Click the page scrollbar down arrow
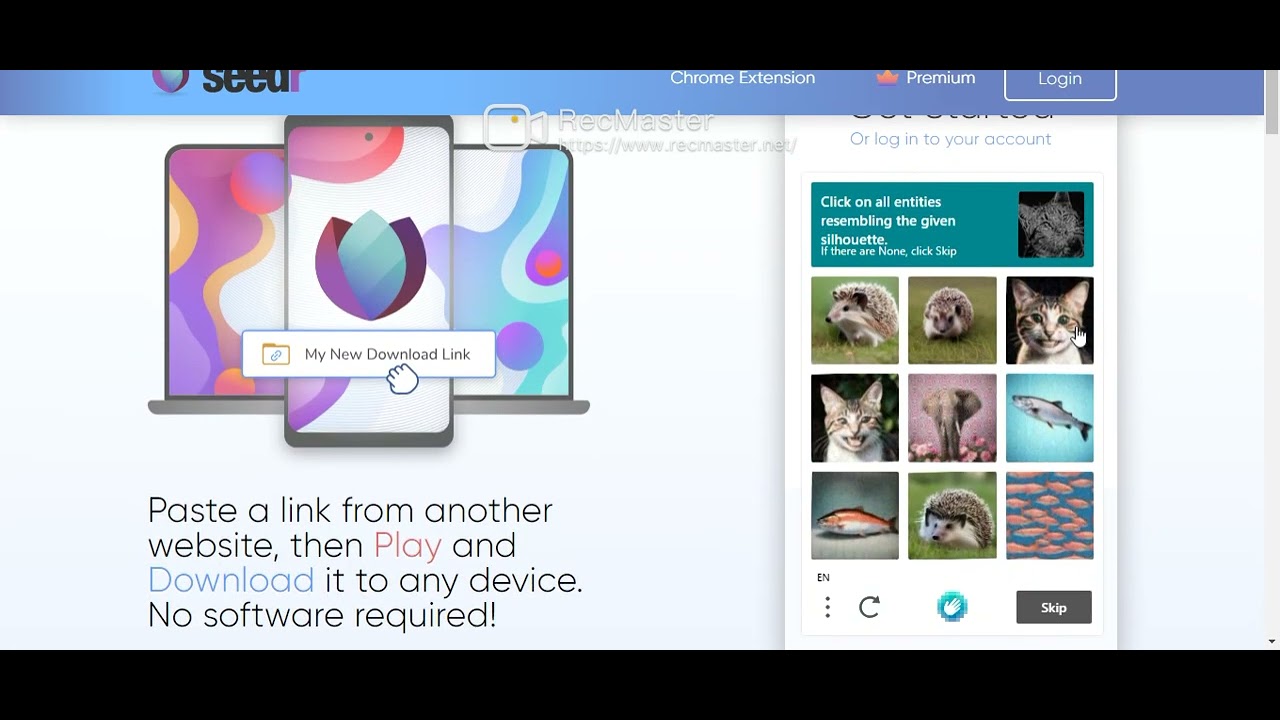This screenshot has width=1280, height=720. 1272,641
